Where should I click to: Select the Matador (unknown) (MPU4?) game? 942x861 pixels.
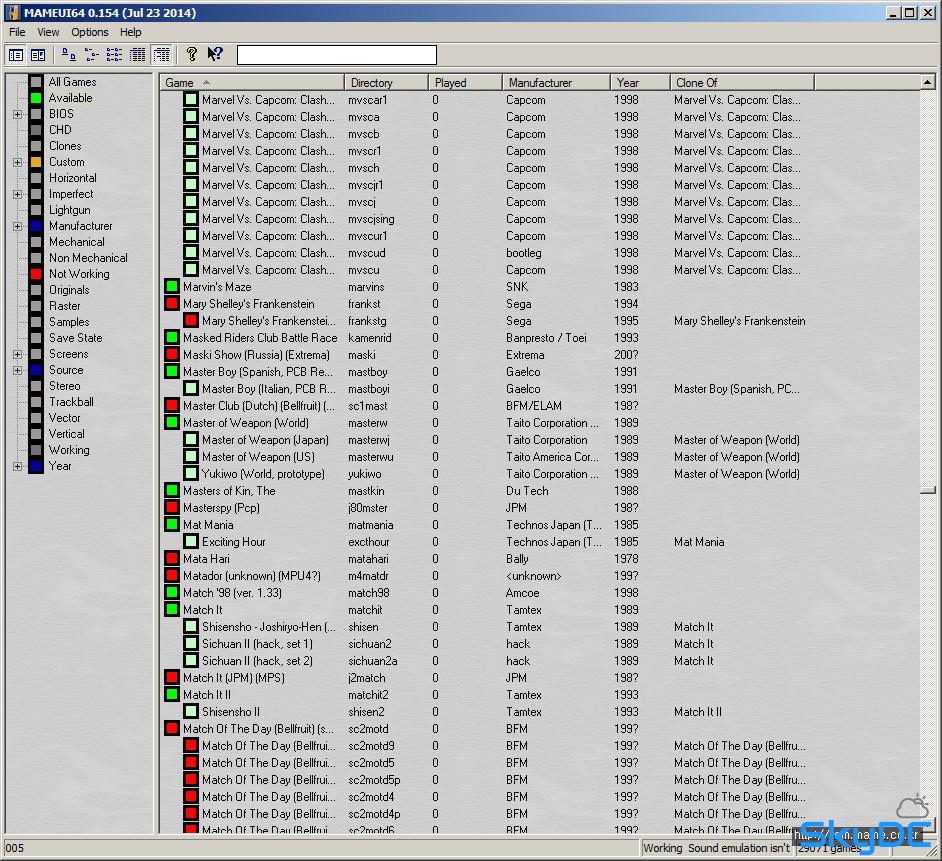pos(252,576)
